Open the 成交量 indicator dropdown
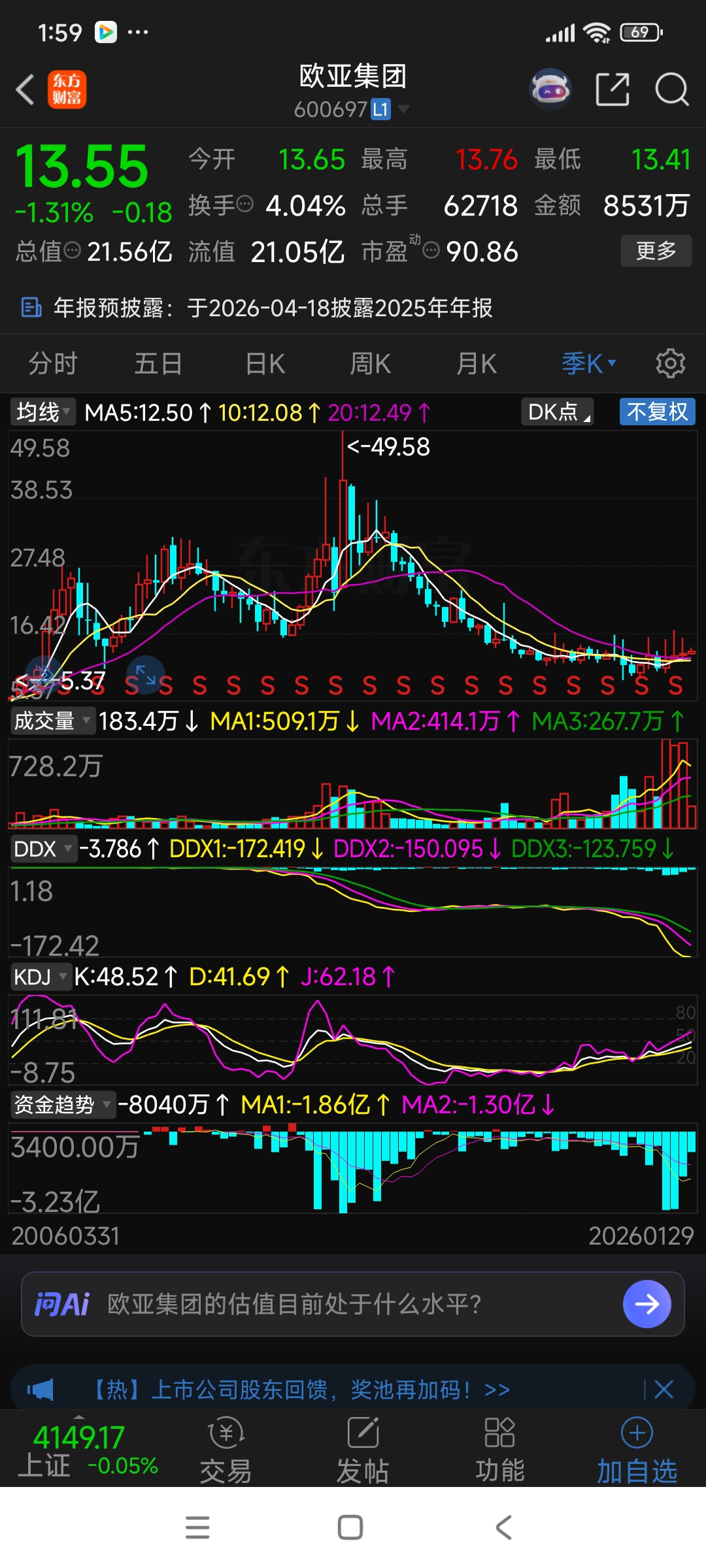 click(53, 721)
